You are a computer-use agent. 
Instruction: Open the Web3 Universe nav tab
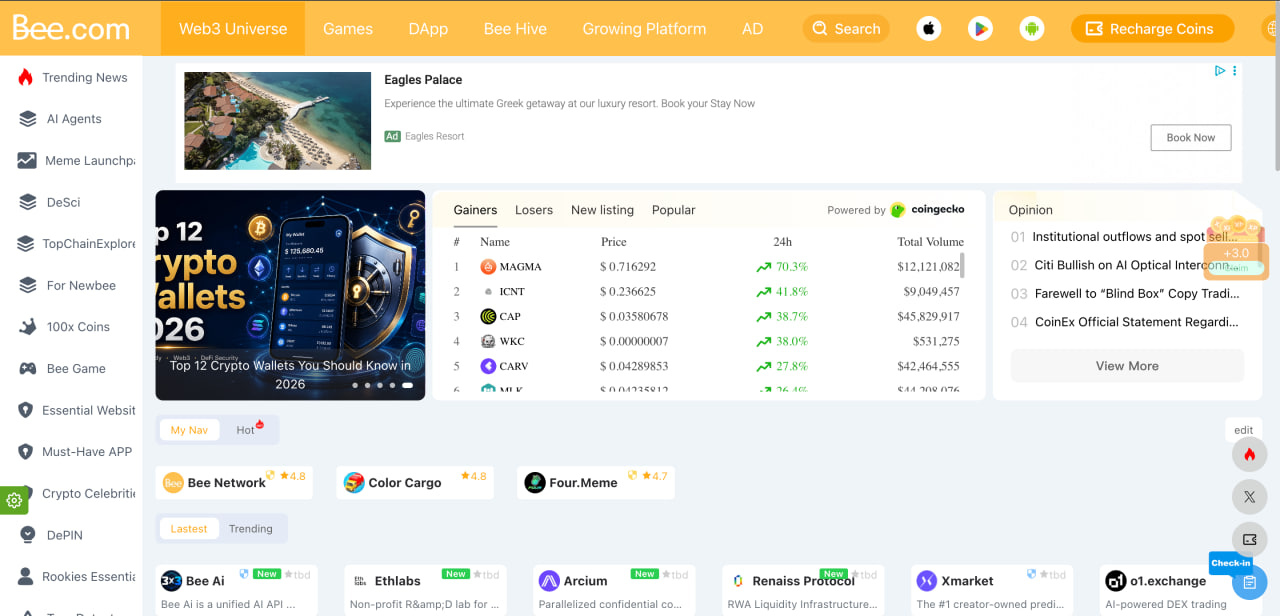(x=233, y=29)
